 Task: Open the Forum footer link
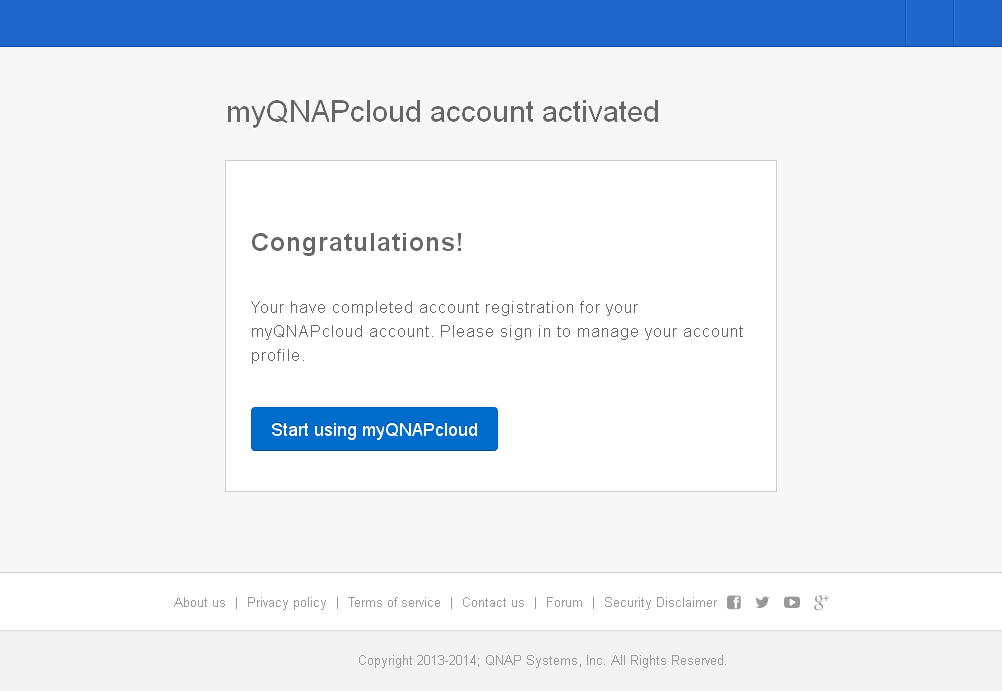coord(564,603)
